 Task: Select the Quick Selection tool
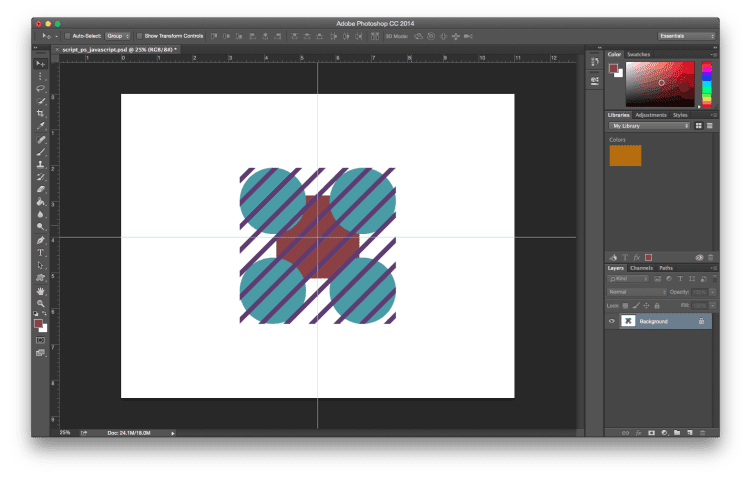(x=40, y=101)
